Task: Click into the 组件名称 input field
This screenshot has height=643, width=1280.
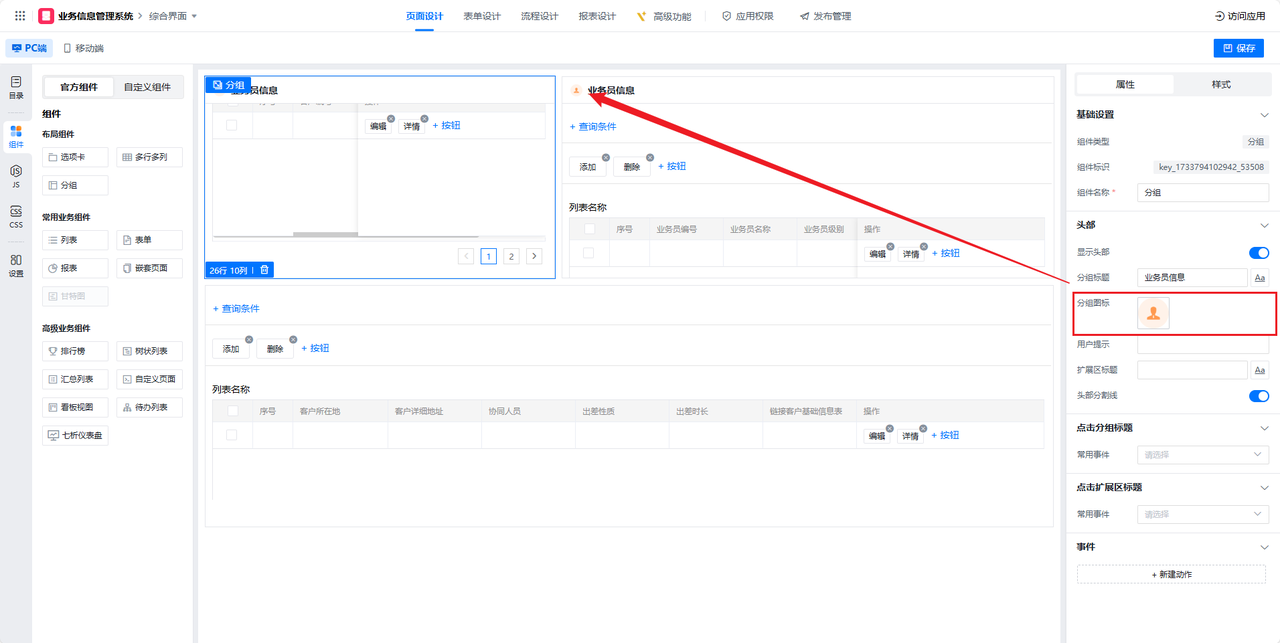Action: [1203, 192]
